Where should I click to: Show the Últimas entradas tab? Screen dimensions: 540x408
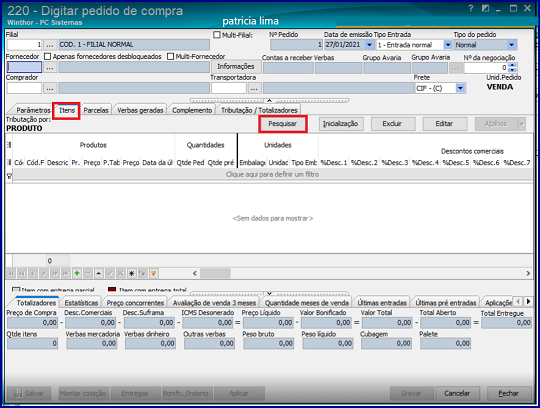point(382,303)
